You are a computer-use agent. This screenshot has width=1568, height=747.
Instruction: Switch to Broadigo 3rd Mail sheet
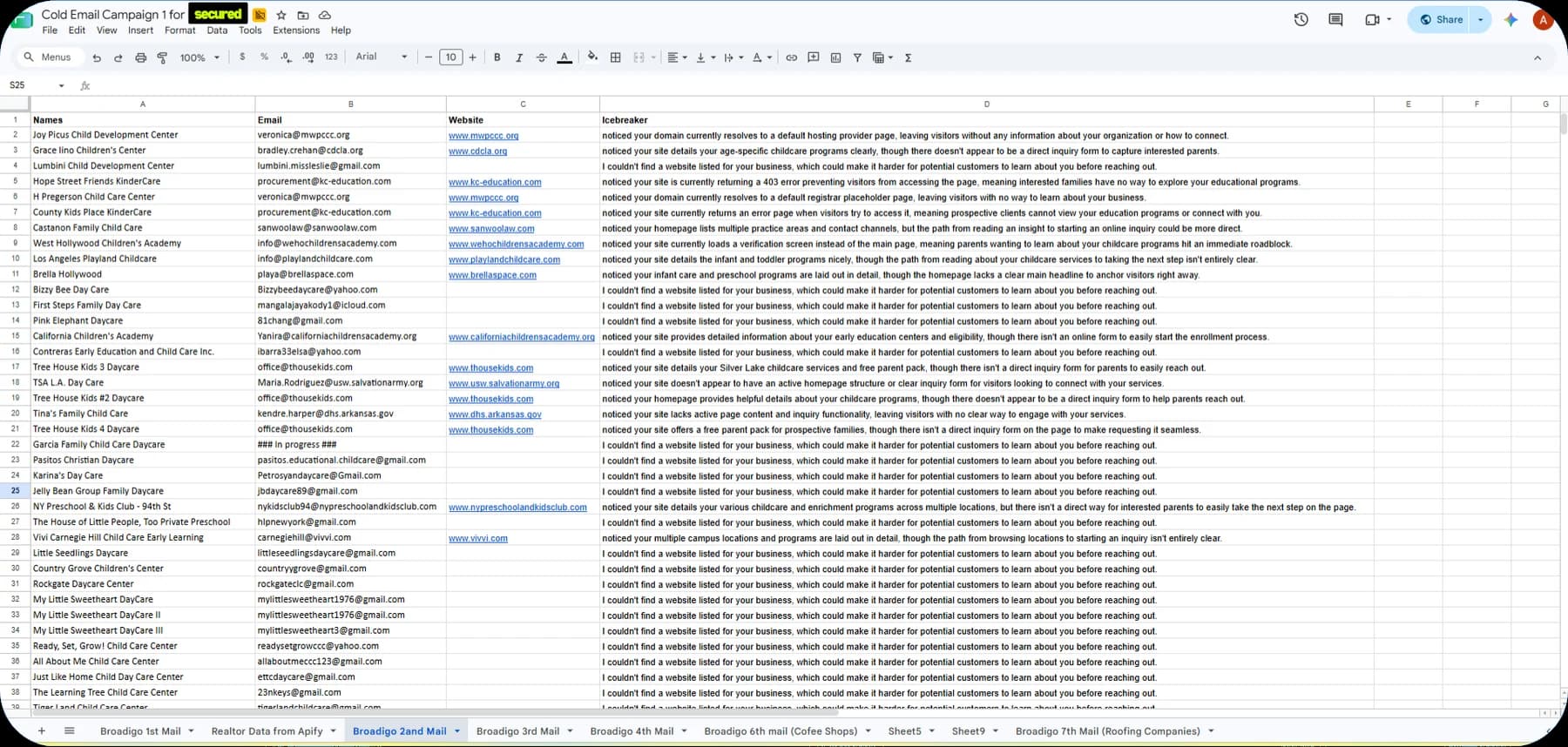pyautogui.click(x=517, y=731)
